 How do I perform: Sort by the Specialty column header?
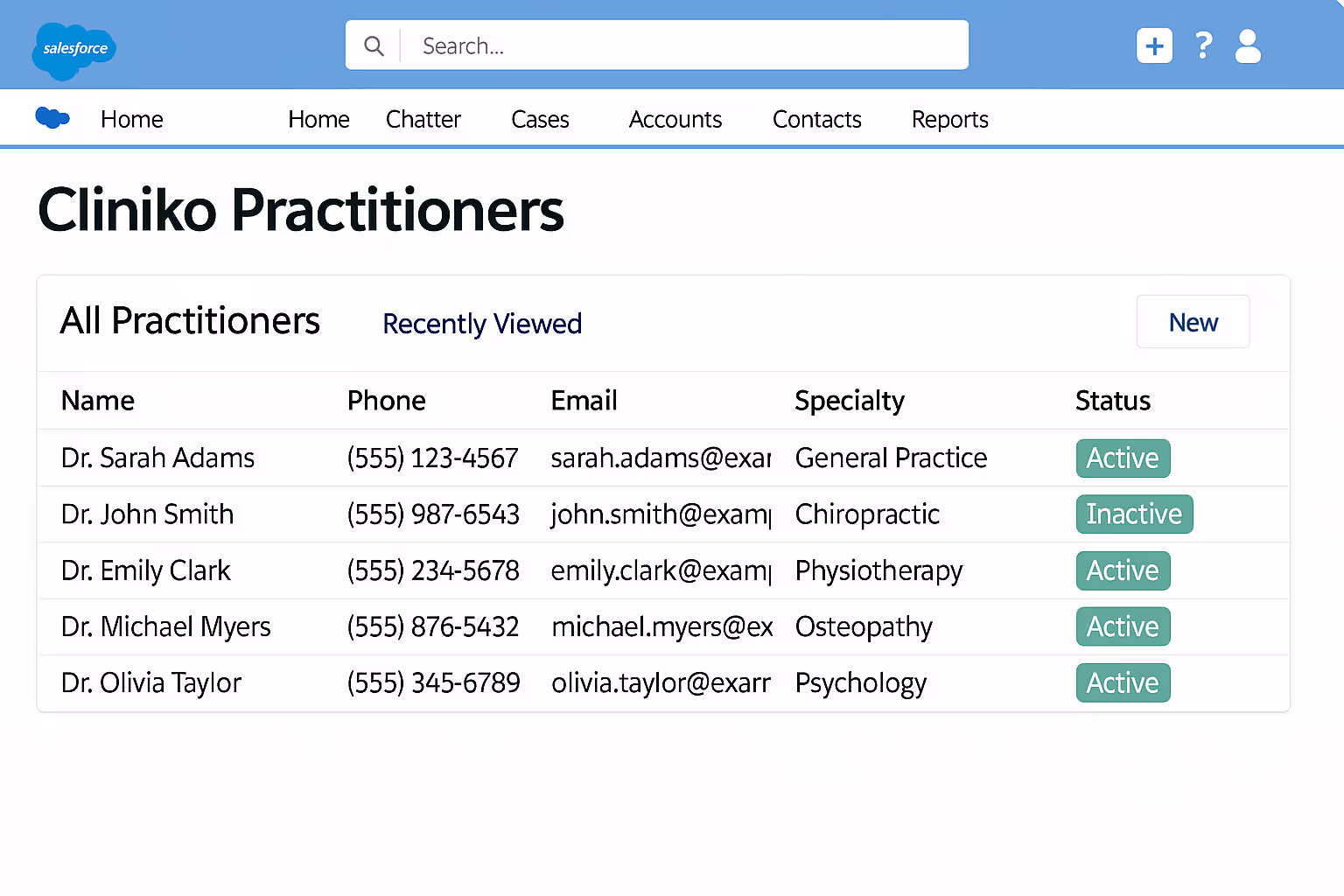tap(850, 402)
